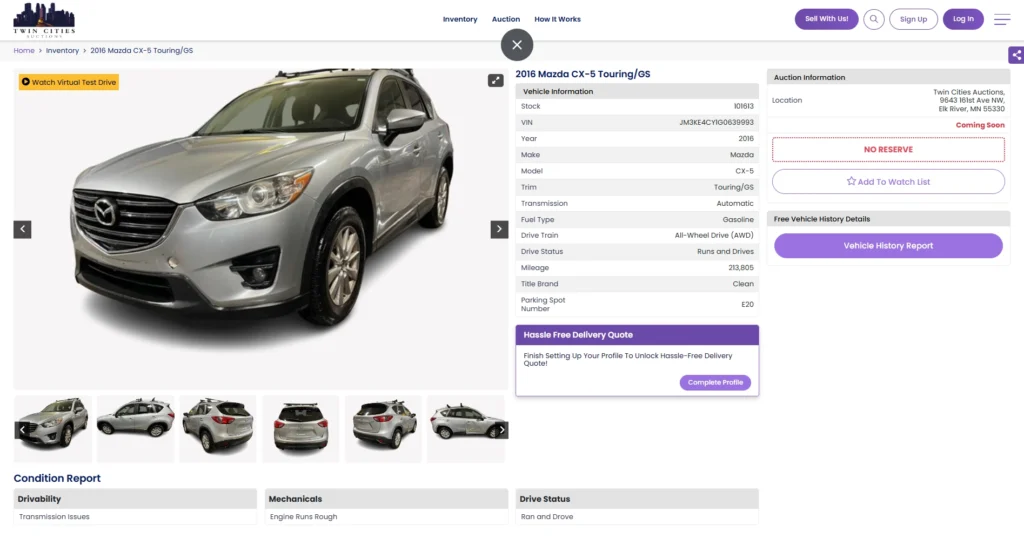Open the Auction menu item

pos(506,19)
